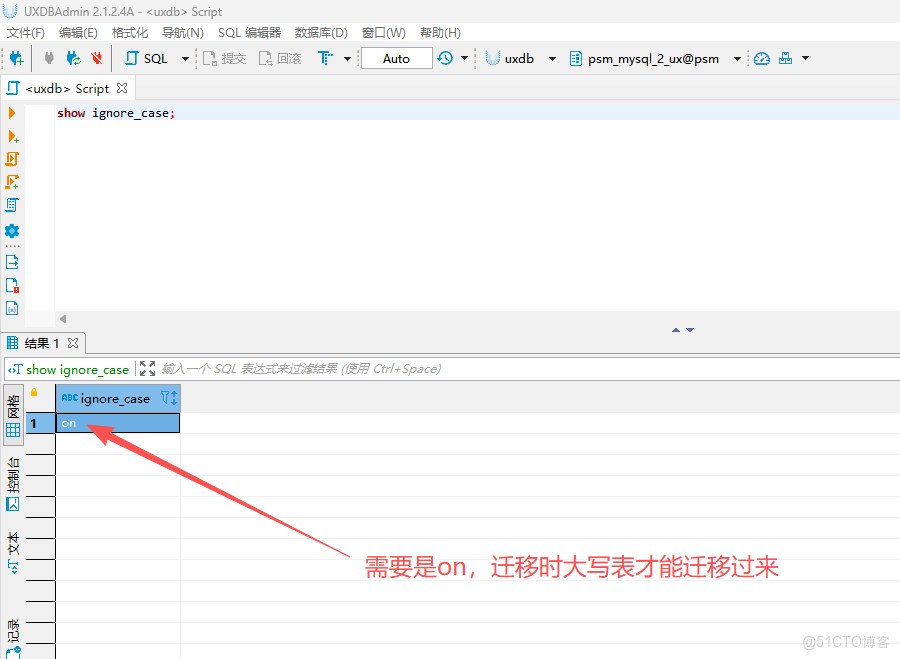Expand the arrow after the diagram icon
This screenshot has height=659, width=900.
[805, 58]
